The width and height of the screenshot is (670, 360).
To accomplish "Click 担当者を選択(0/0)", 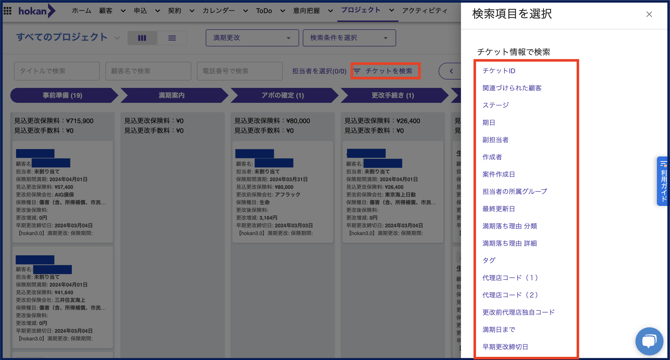I will pyautogui.click(x=319, y=71).
